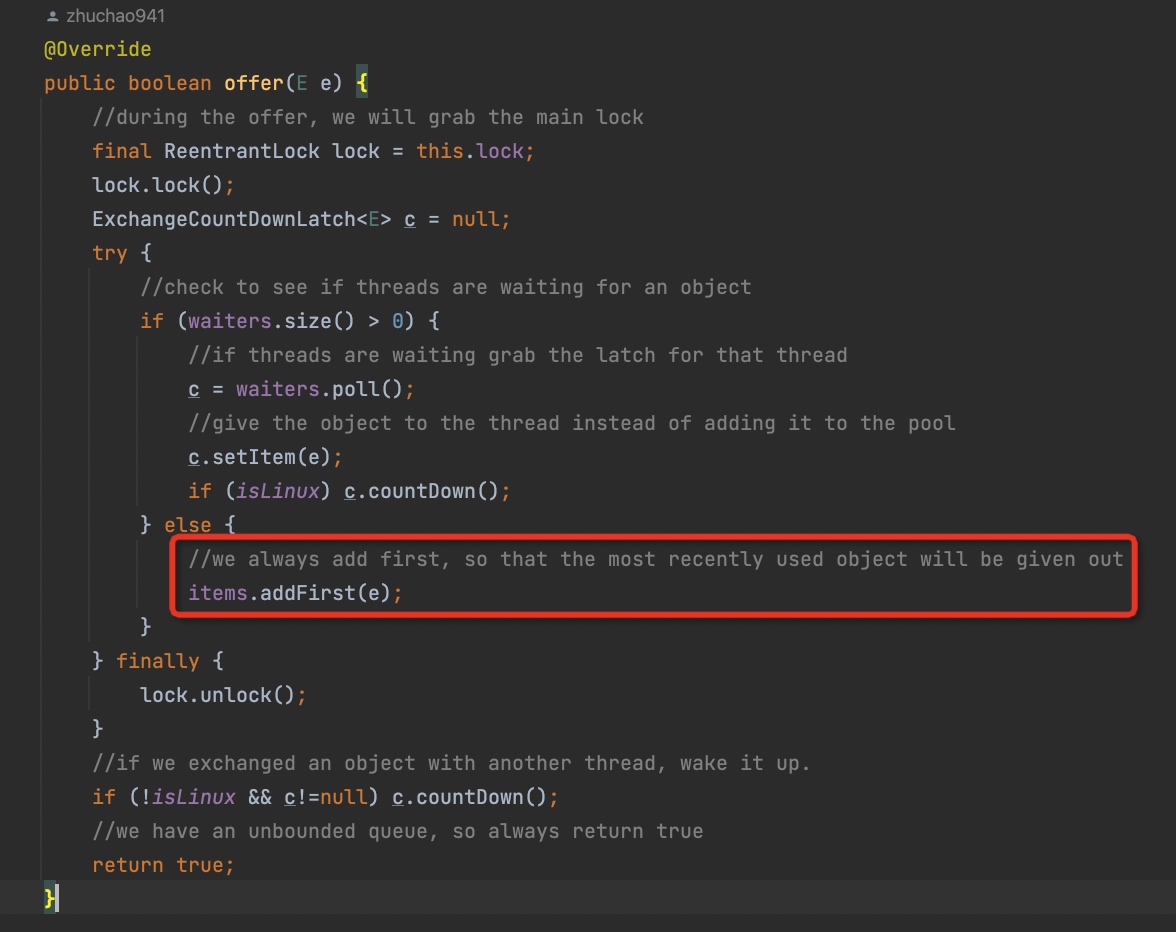Click the 'we always add first' comment
This screenshot has height=932, width=1176.
pos(655,559)
